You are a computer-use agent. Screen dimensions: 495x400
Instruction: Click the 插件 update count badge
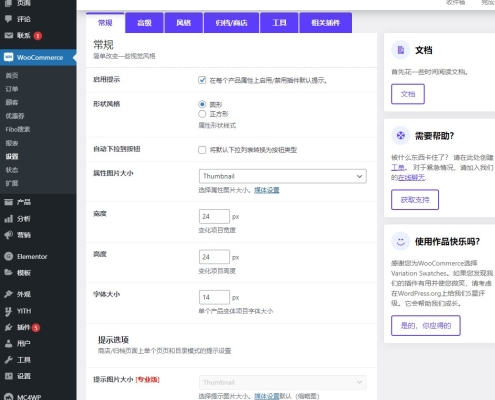[36, 328]
